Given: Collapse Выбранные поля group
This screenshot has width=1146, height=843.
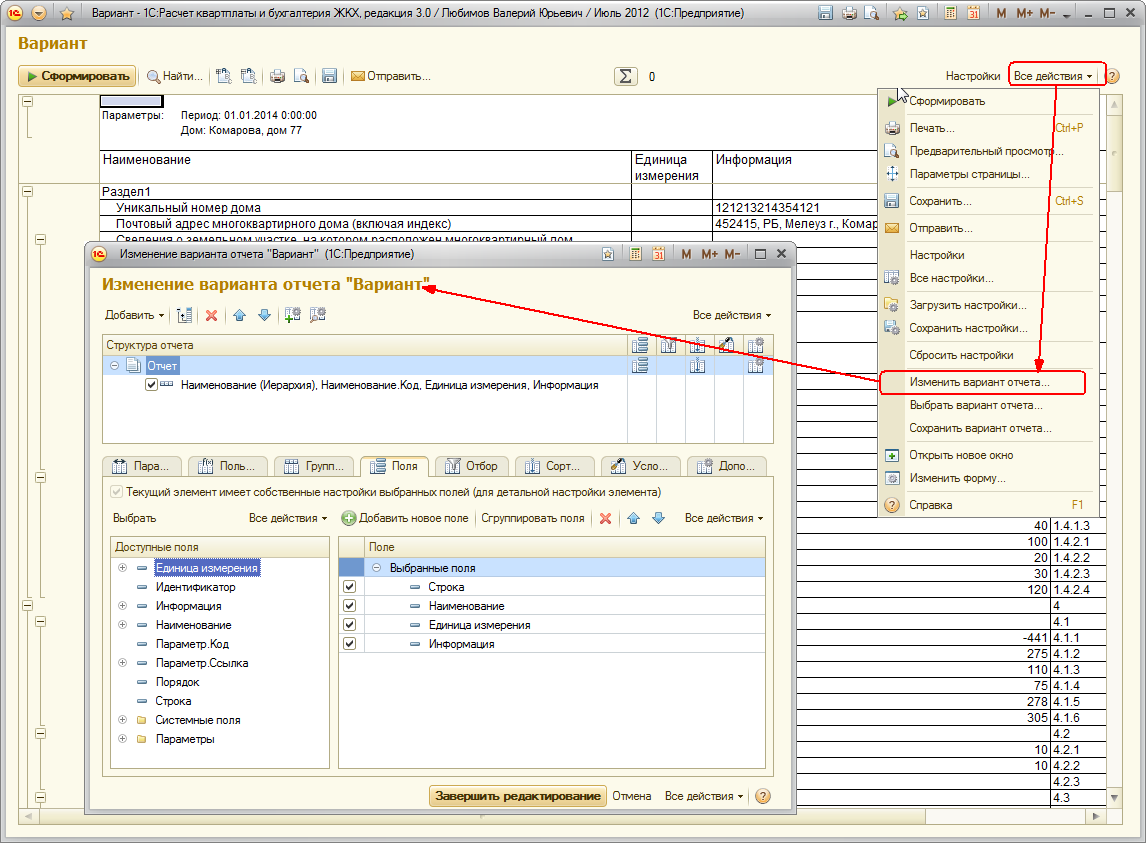Looking at the screenshot, I should tap(376, 568).
